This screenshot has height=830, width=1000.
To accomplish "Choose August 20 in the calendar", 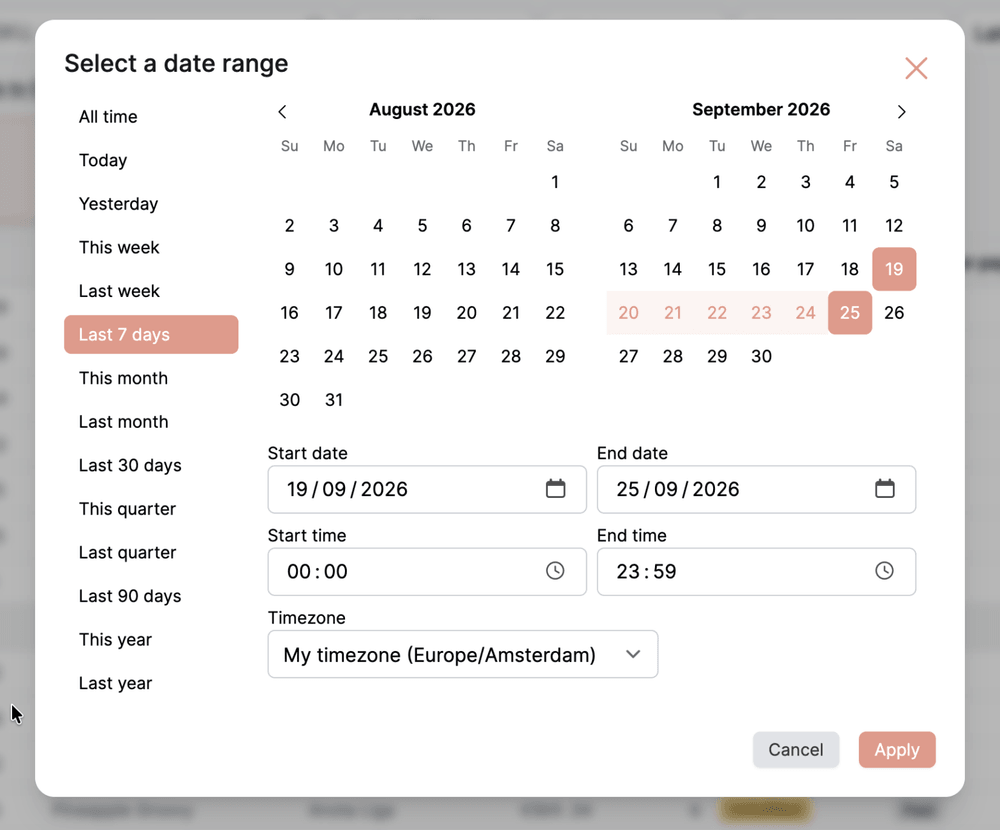I will coord(466,313).
